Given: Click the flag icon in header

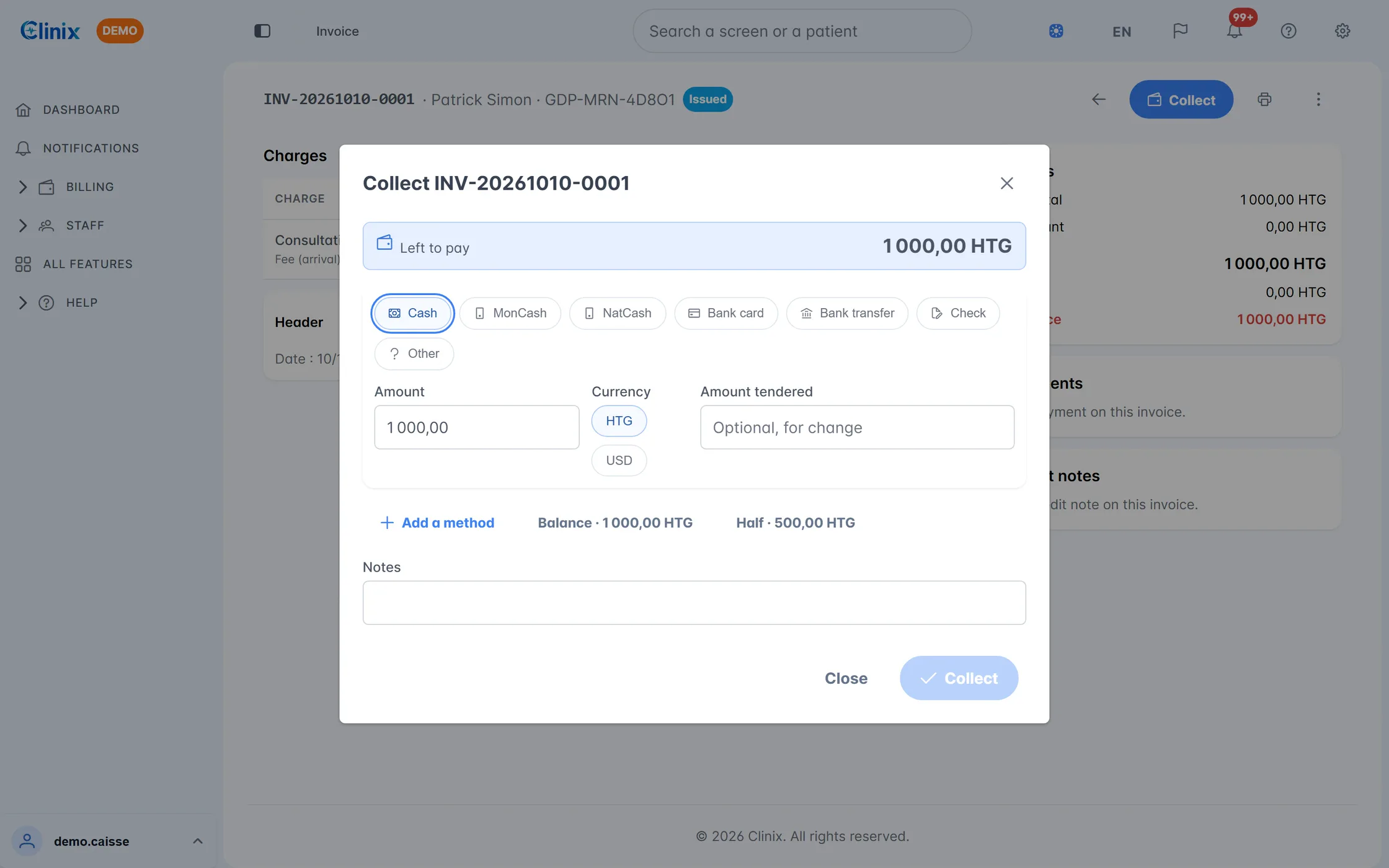Looking at the screenshot, I should pos(1180,31).
